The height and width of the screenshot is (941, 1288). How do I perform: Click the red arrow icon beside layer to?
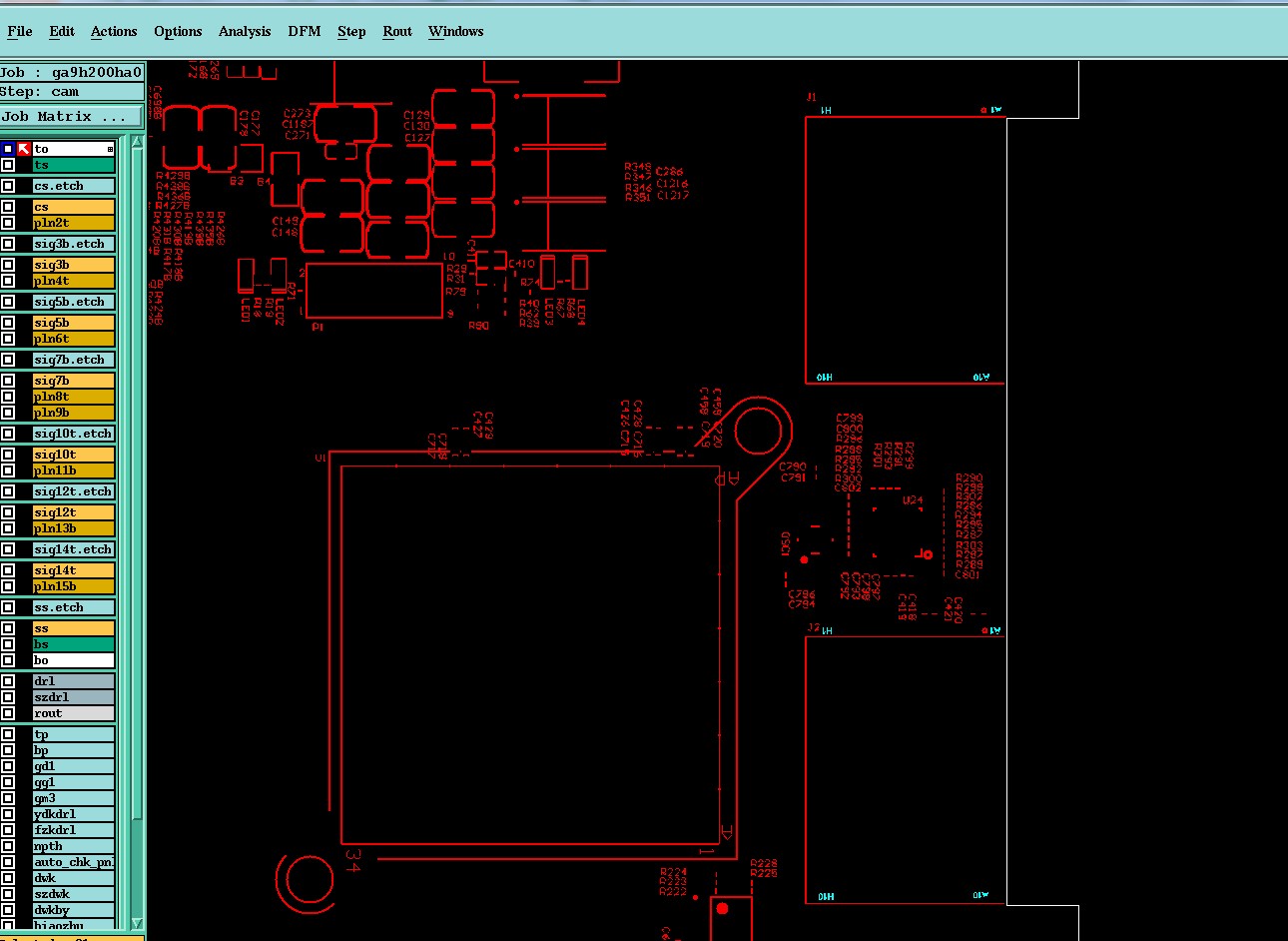pos(24,149)
